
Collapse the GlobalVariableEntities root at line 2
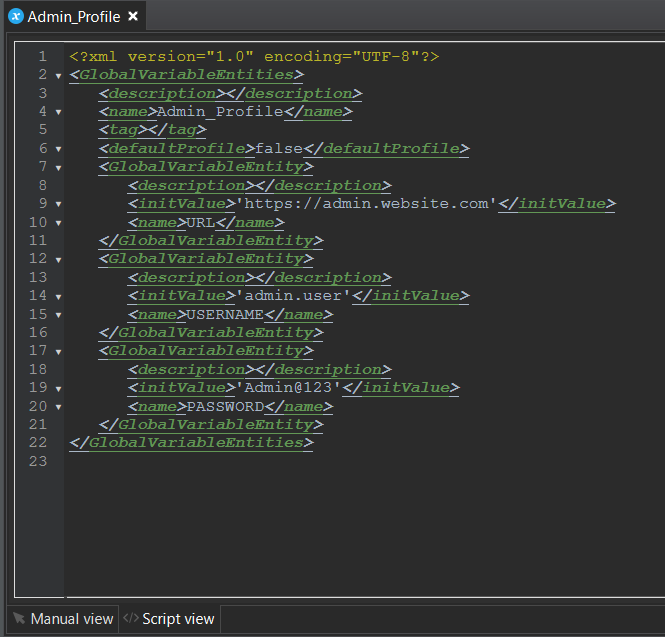[58, 76]
